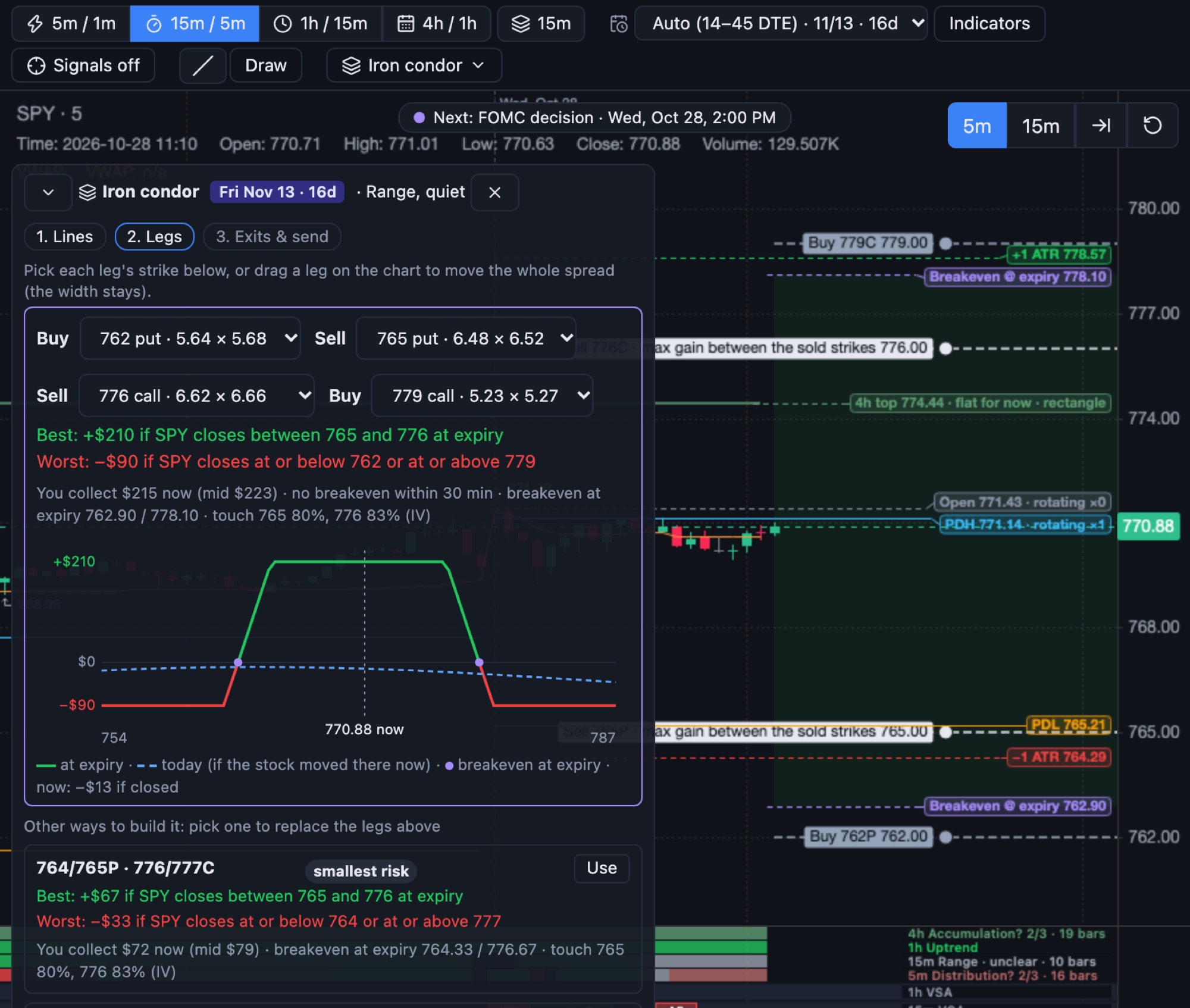
Task: Use the 764/765P · 776/777C alternative
Action: click(602, 868)
